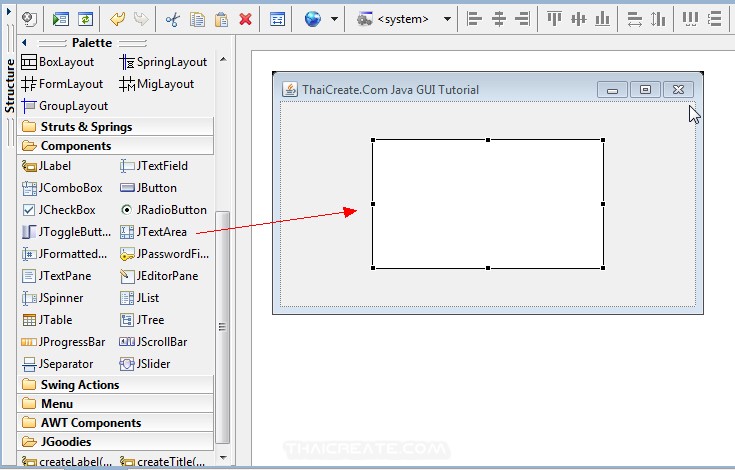Click the align top edges icon
The height and width of the screenshot is (470, 735).
(555, 19)
